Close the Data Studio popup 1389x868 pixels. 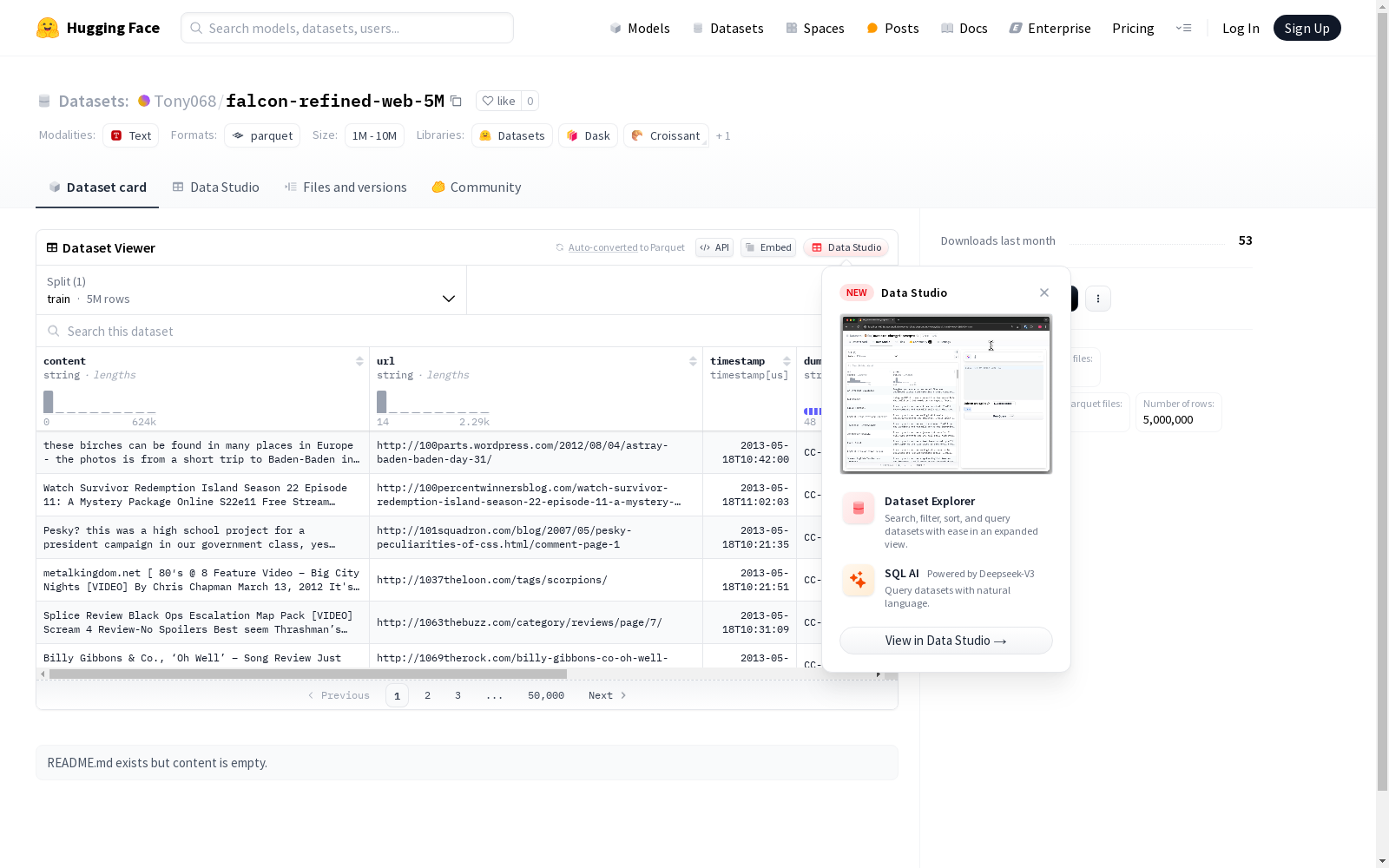click(x=1044, y=293)
